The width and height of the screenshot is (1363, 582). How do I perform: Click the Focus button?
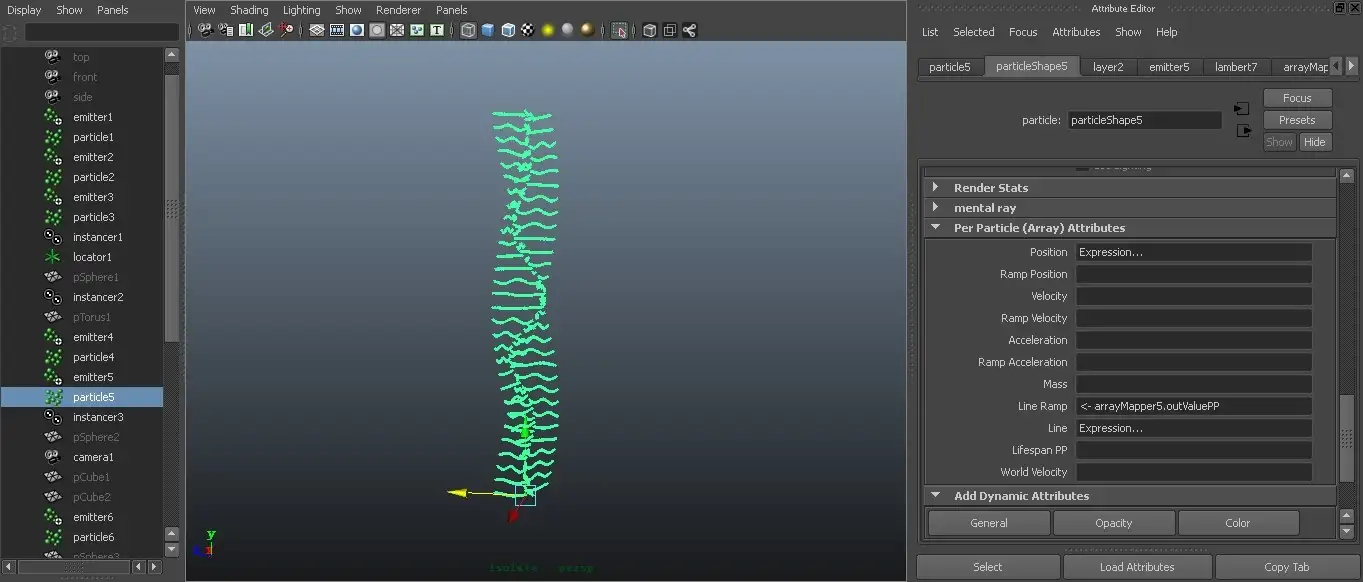1297,98
